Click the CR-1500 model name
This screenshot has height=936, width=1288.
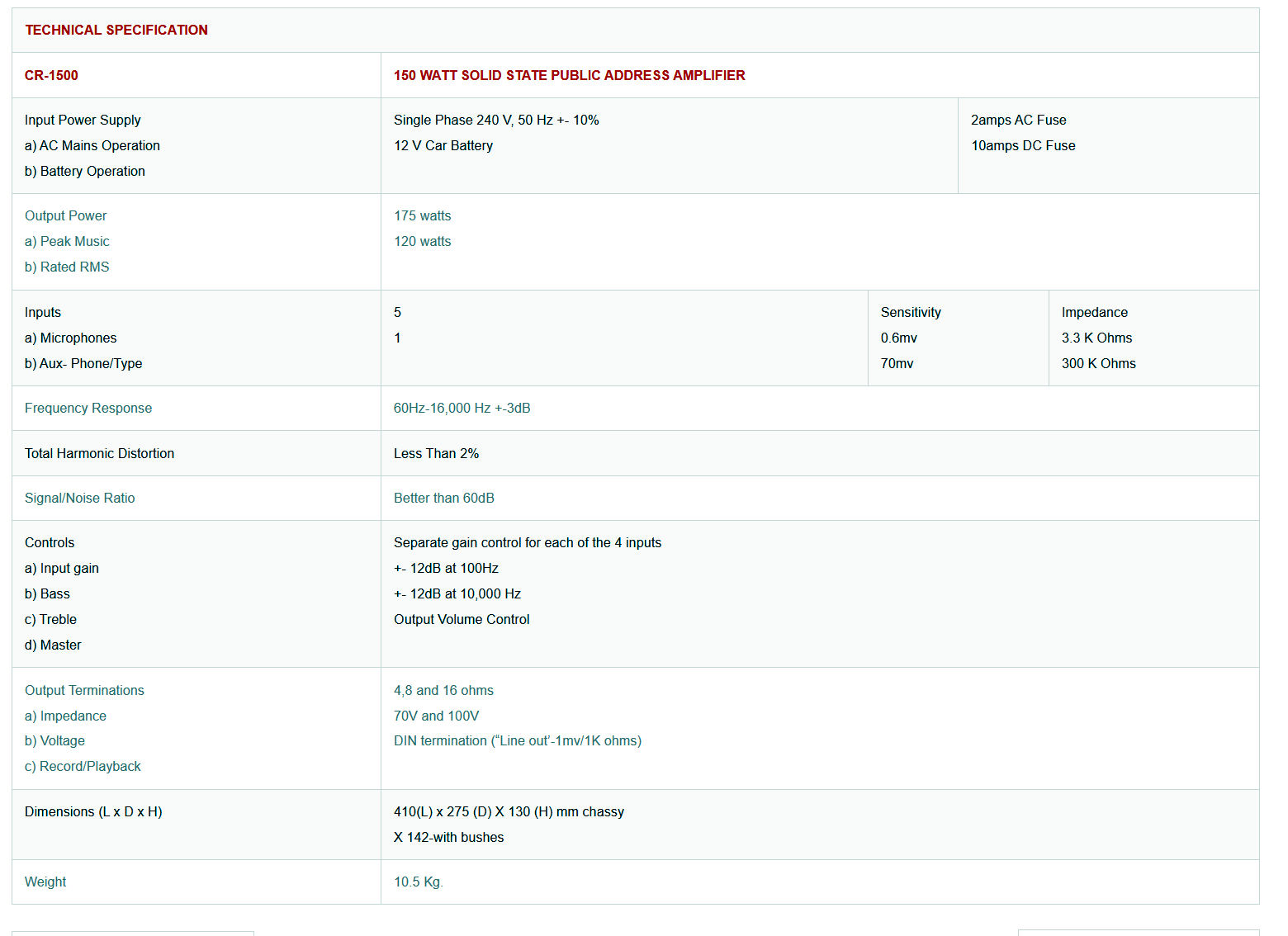click(51, 75)
